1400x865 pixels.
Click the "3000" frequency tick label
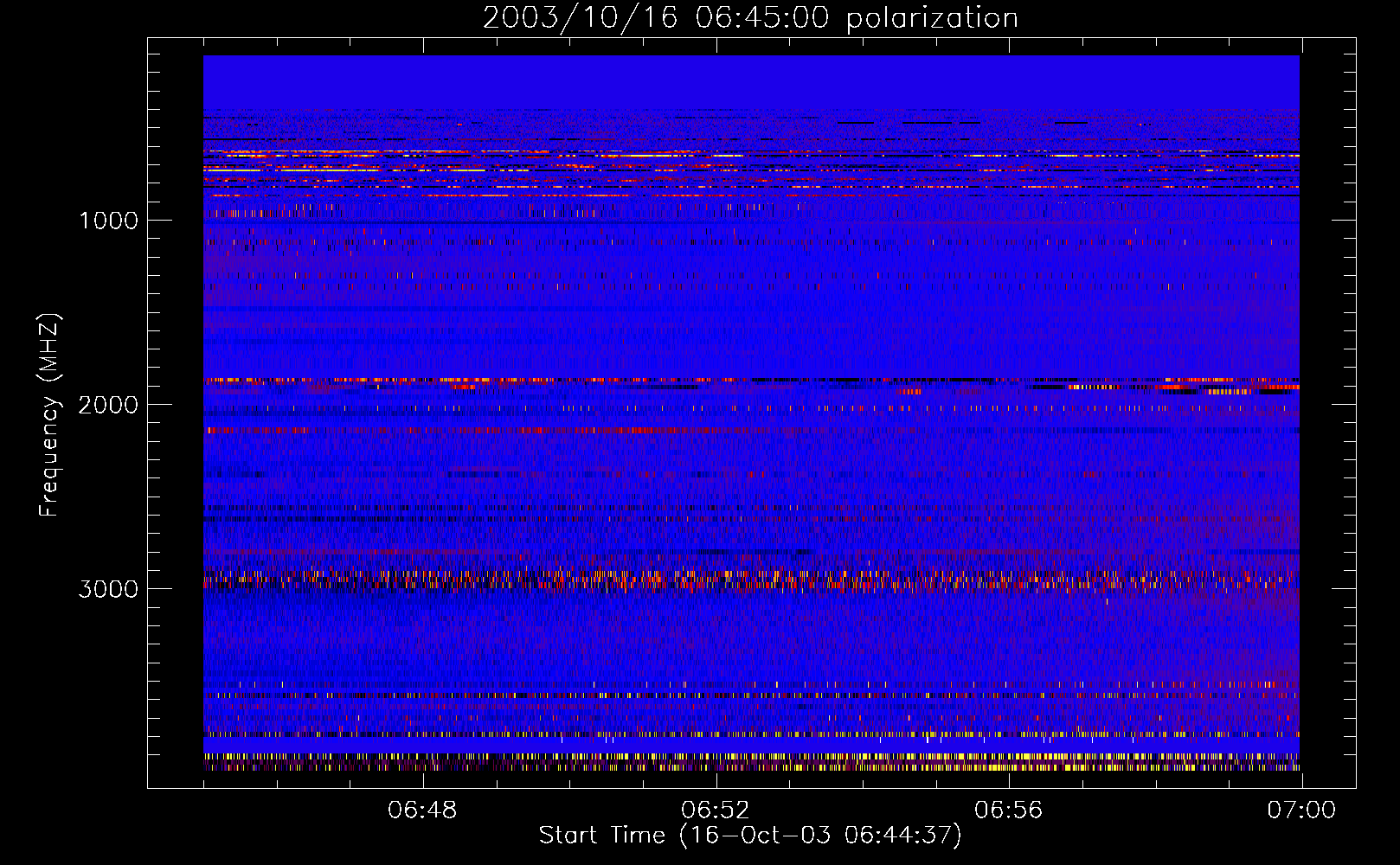108,589
